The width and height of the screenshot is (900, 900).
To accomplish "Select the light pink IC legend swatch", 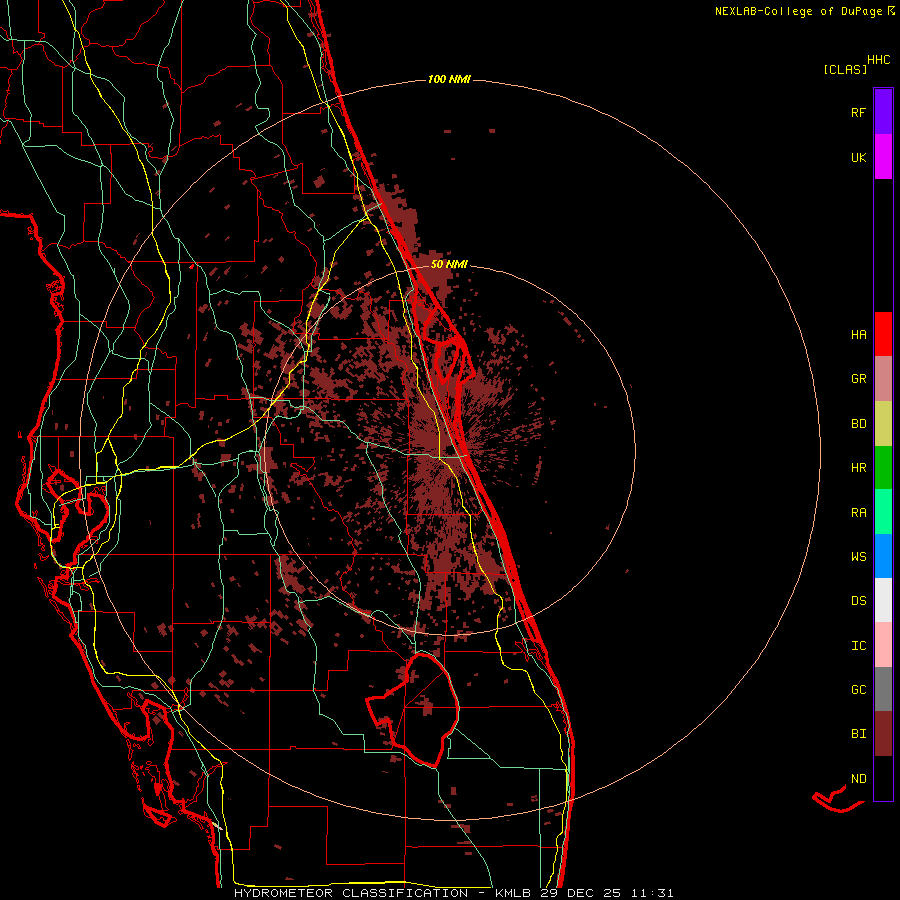I will click(x=883, y=645).
